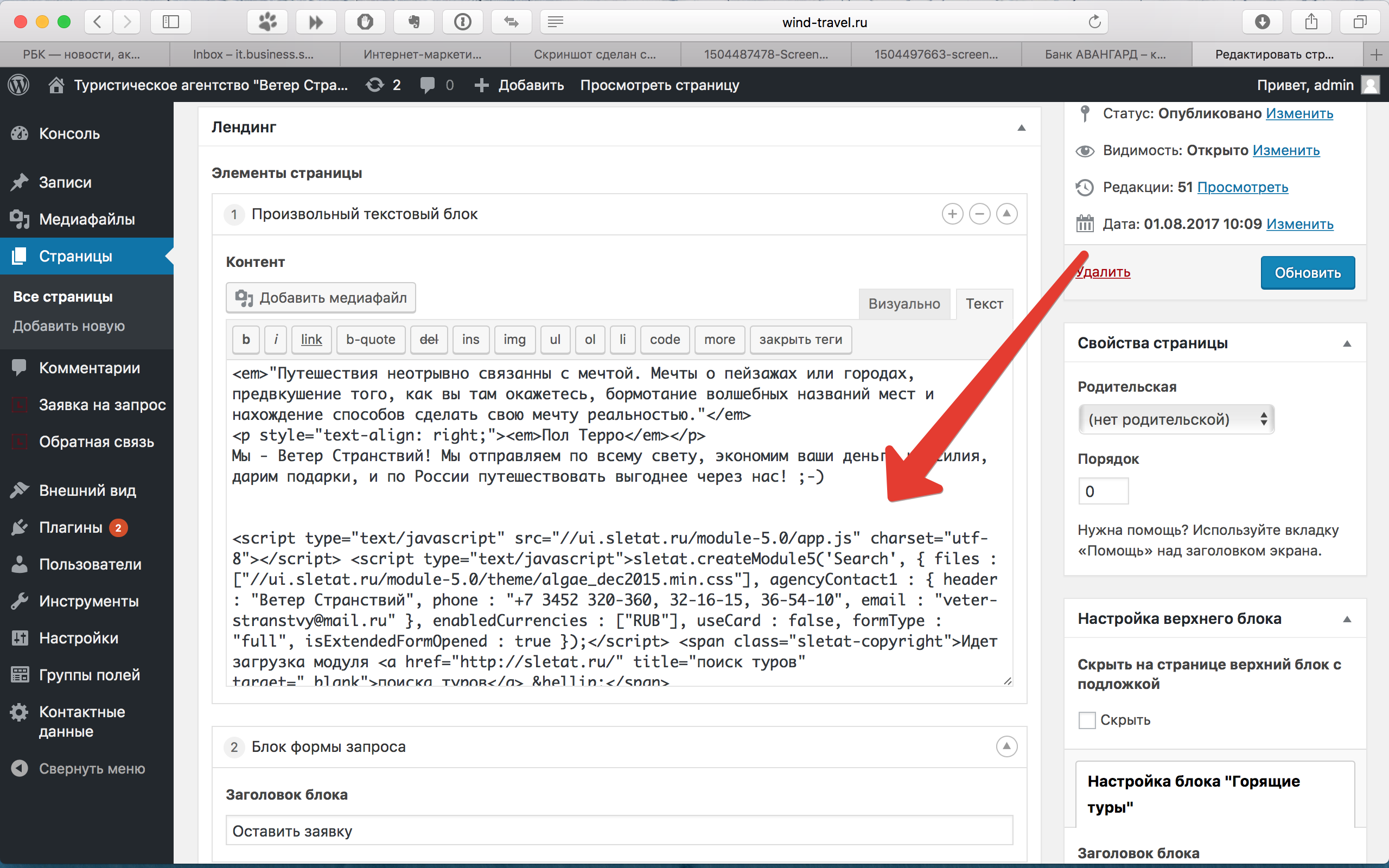Click Изменить next to Дата

[1300, 224]
